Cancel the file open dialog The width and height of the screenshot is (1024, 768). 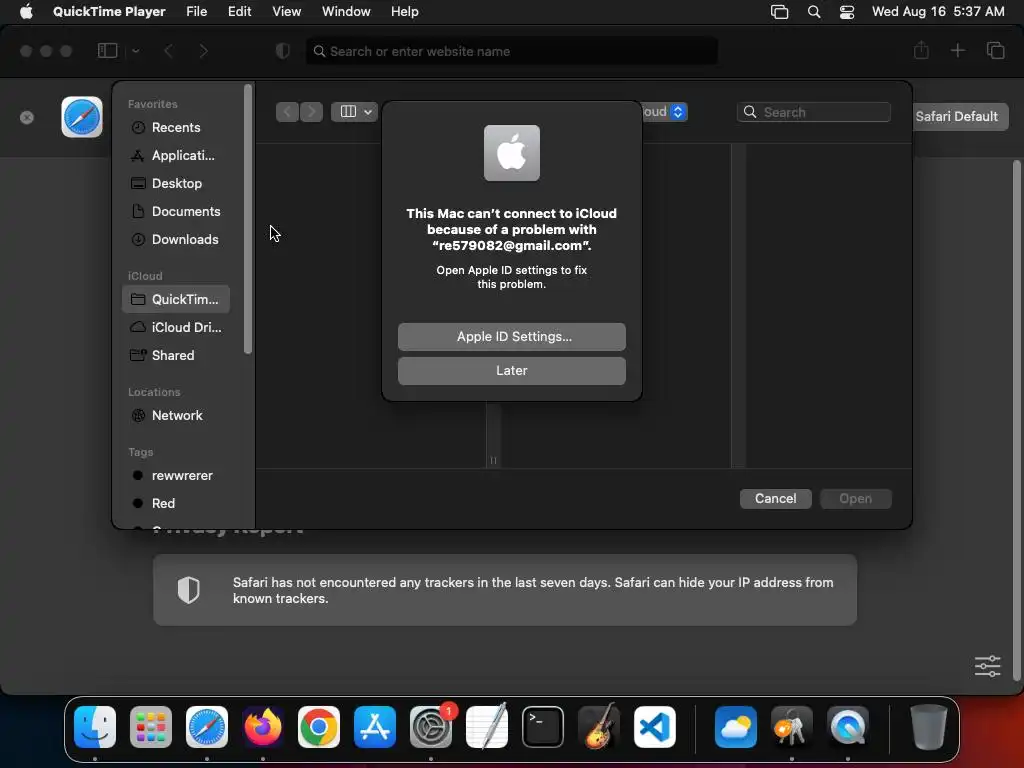(x=775, y=498)
